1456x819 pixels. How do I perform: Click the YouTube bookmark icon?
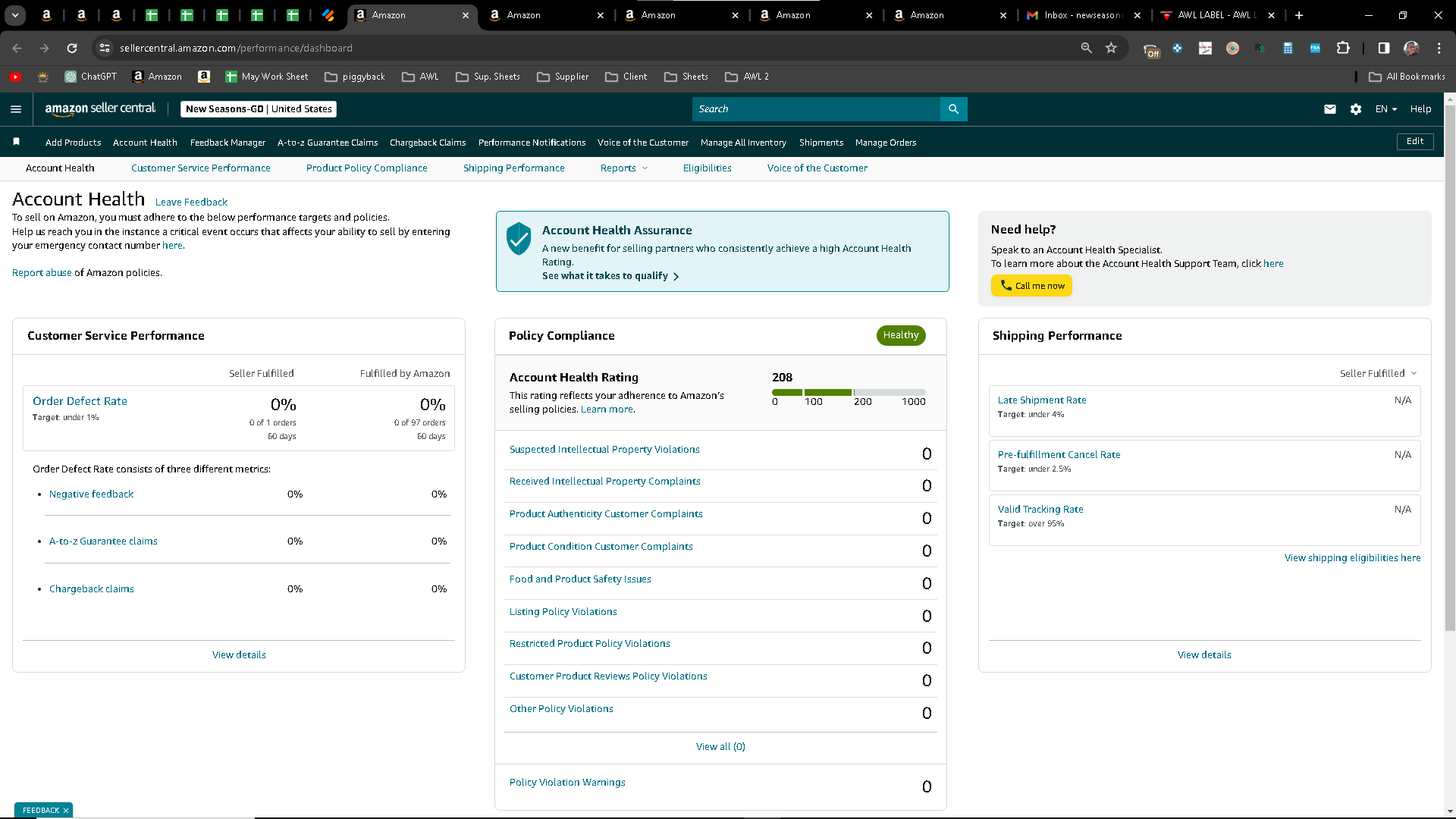(15, 77)
